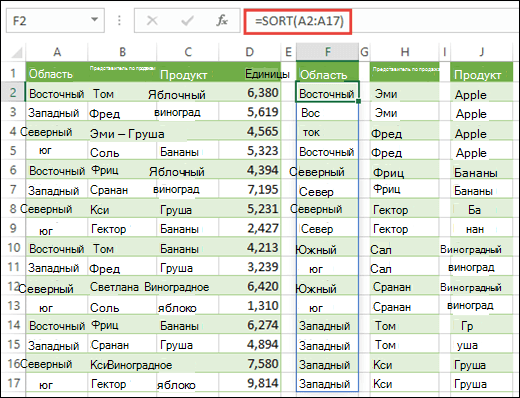Select column I header
This screenshot has width=520, height=398.
445,52
